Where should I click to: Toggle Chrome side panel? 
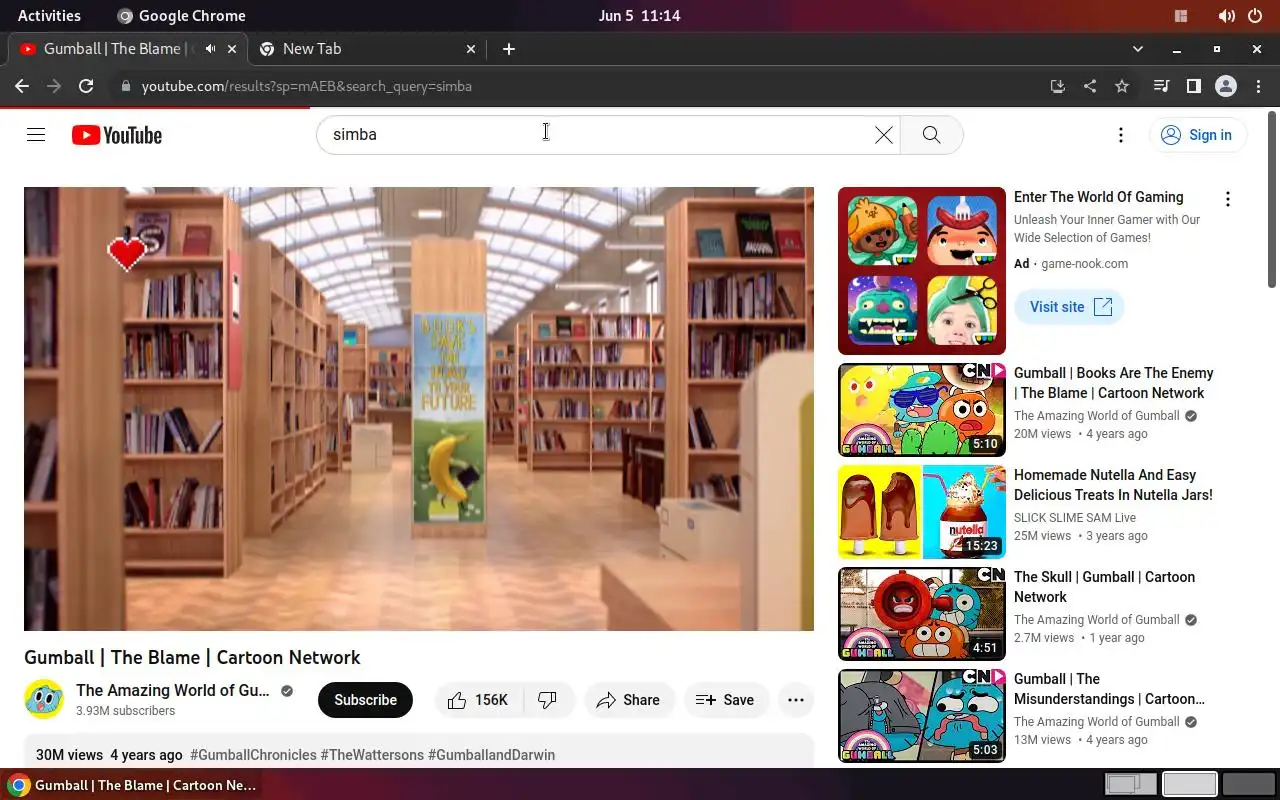click(x=1193, y=86)
